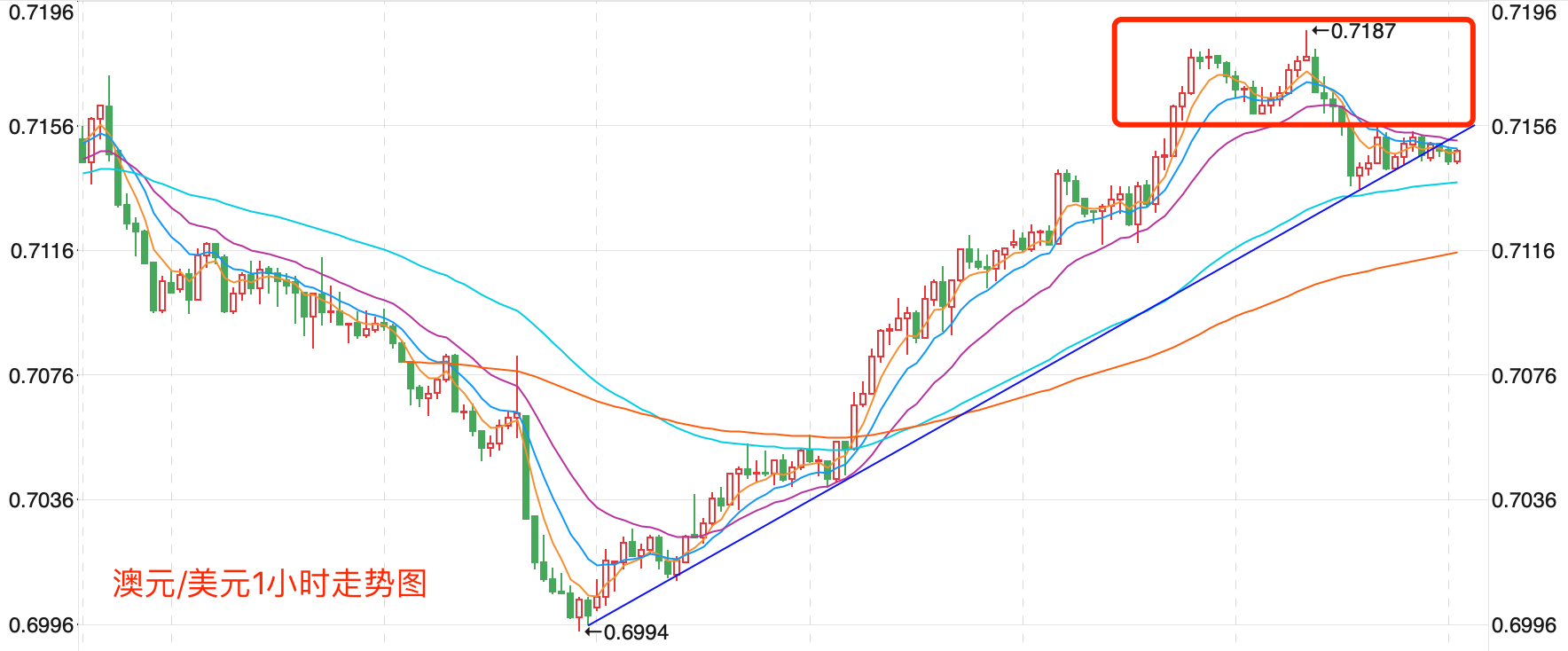Click the 0.7156 label on right axis
1568x651 pixels.
[x=1524, y=127]
